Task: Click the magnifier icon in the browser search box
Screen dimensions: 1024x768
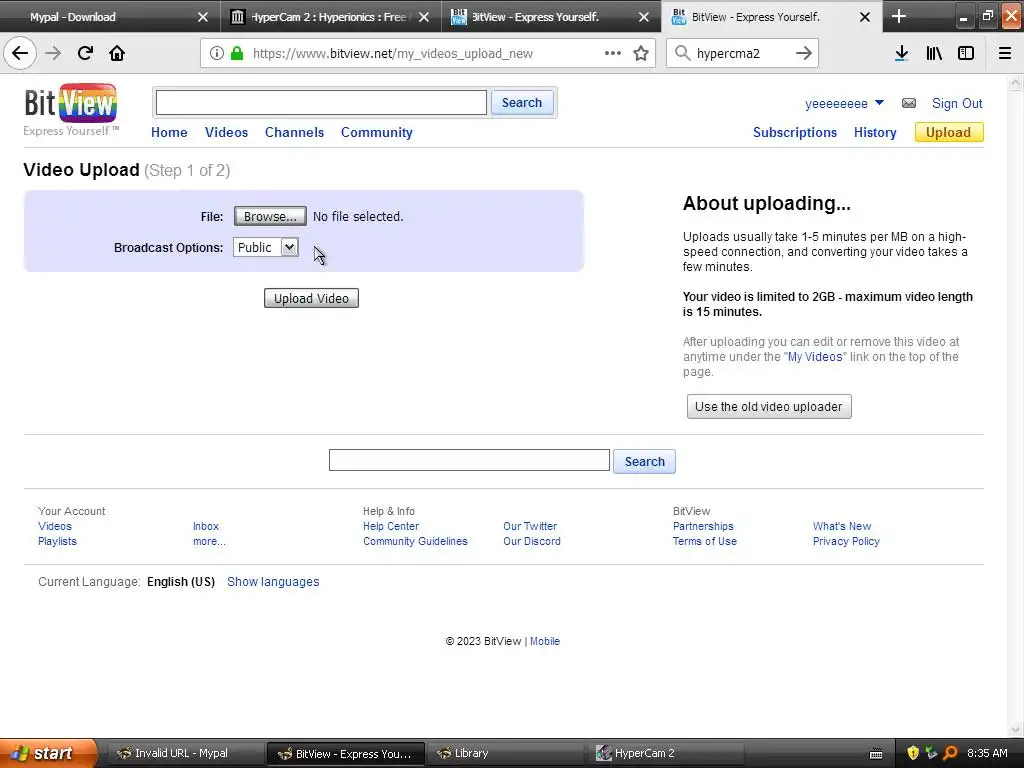Action: coord(682,53)
